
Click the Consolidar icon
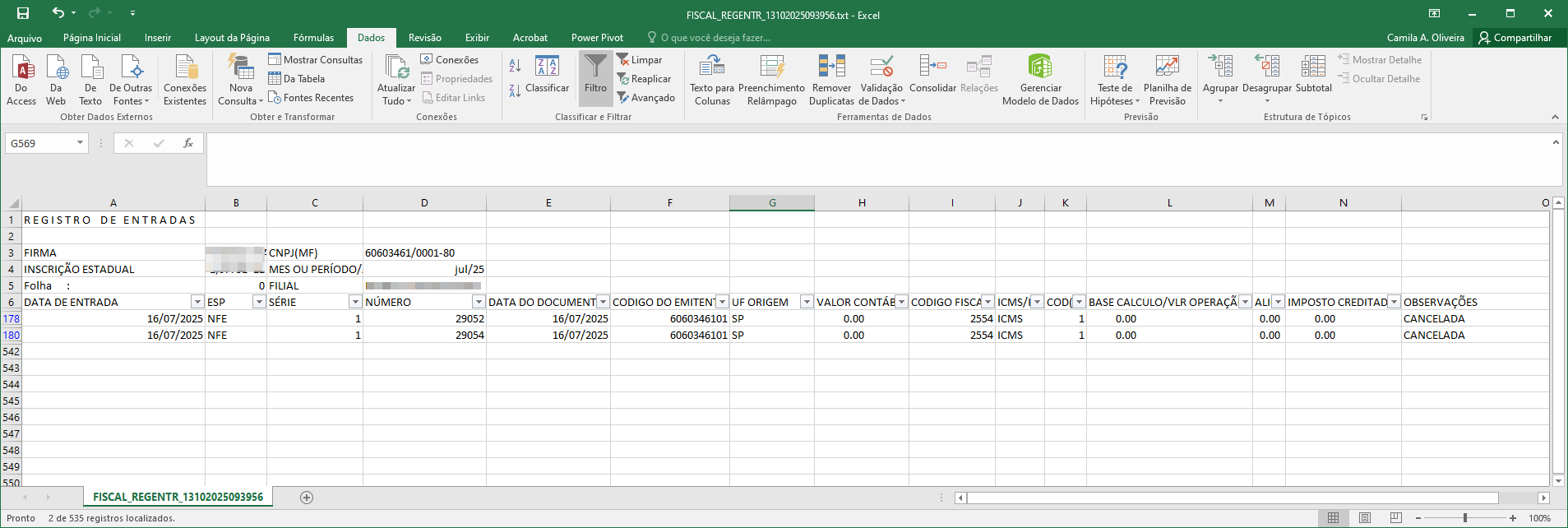point(932,68)
